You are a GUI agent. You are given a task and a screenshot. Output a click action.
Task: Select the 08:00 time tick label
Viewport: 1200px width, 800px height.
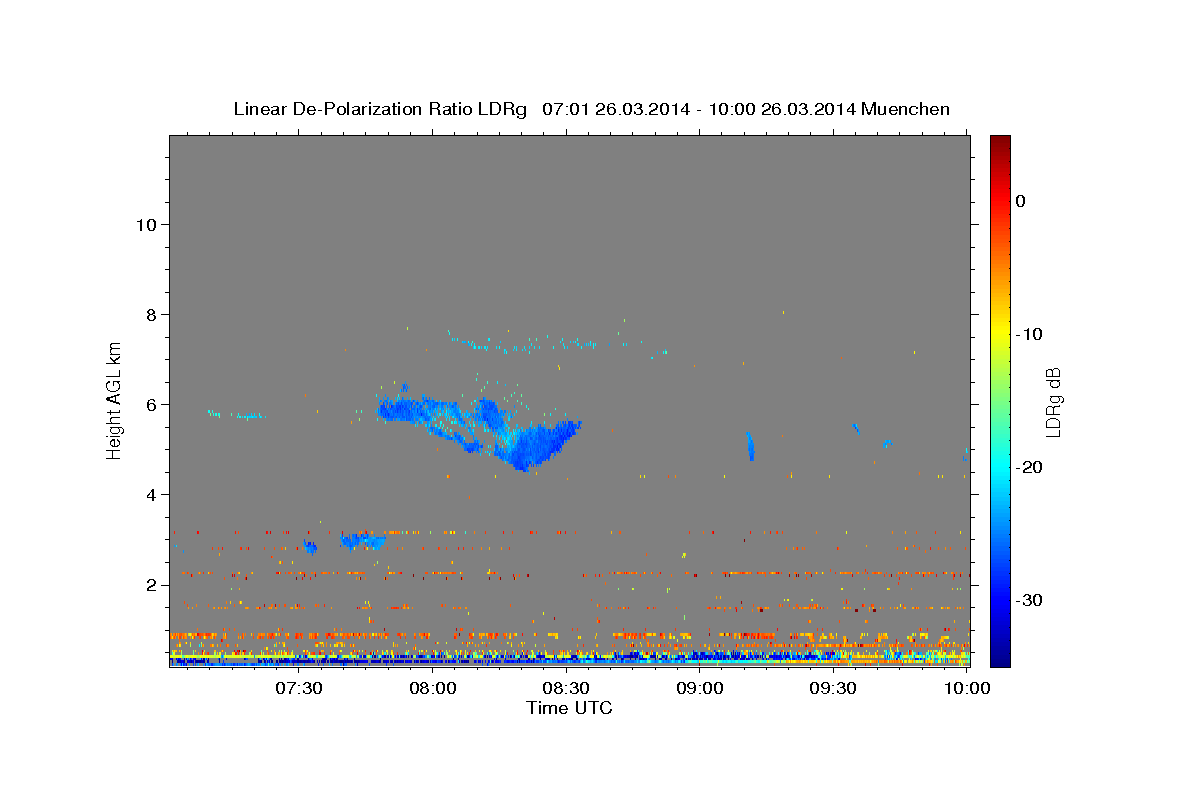(433, 689)
